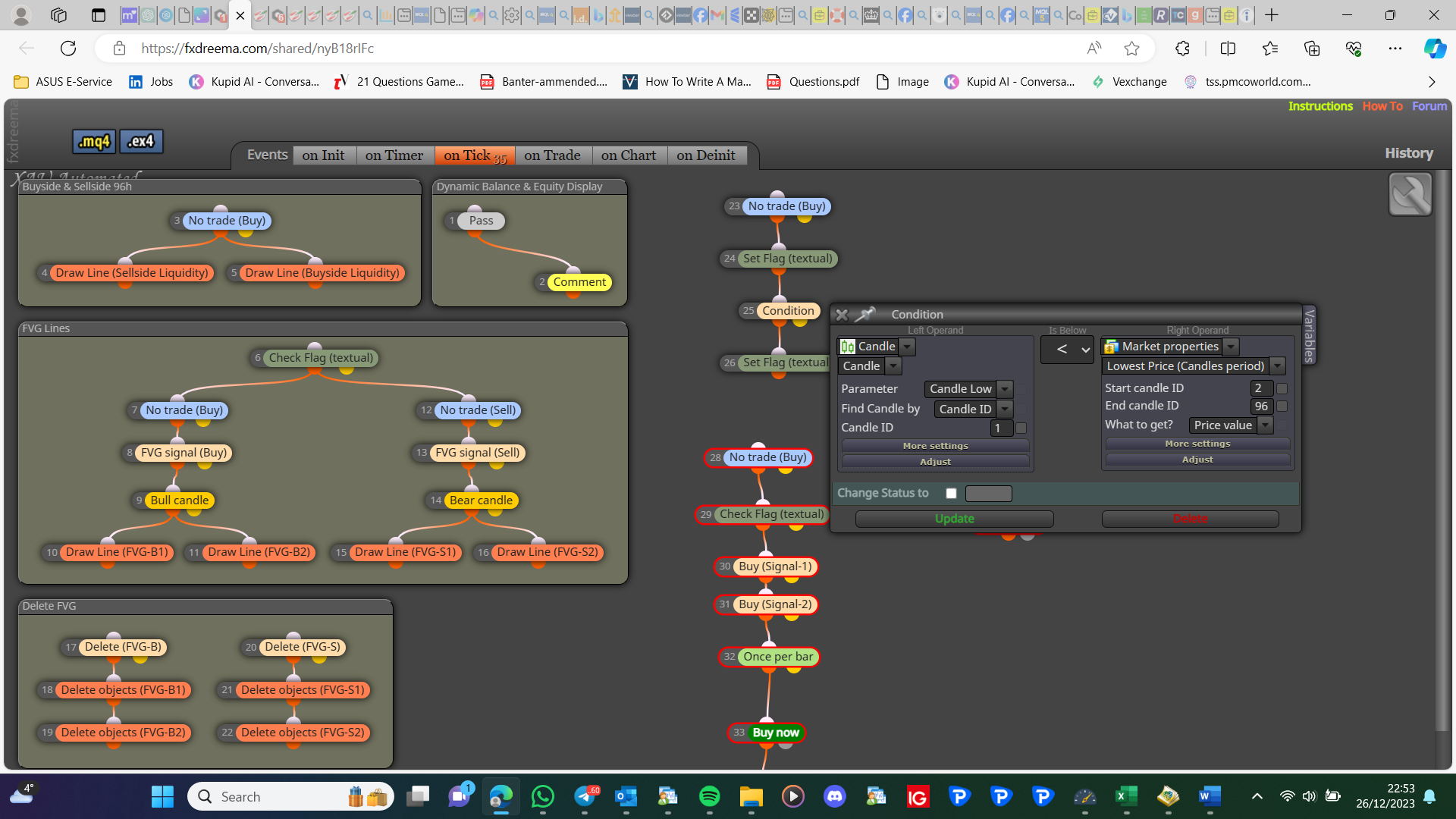Open the Variables side tab

pos(1309,334)
